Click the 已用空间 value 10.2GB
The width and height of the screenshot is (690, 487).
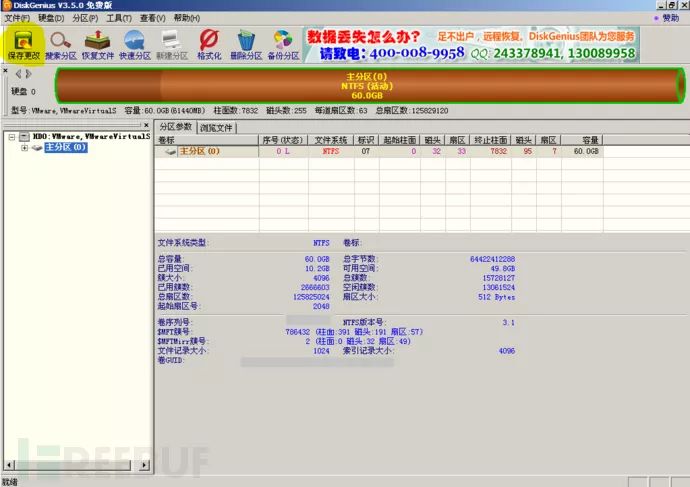click(x=317, y=268)
